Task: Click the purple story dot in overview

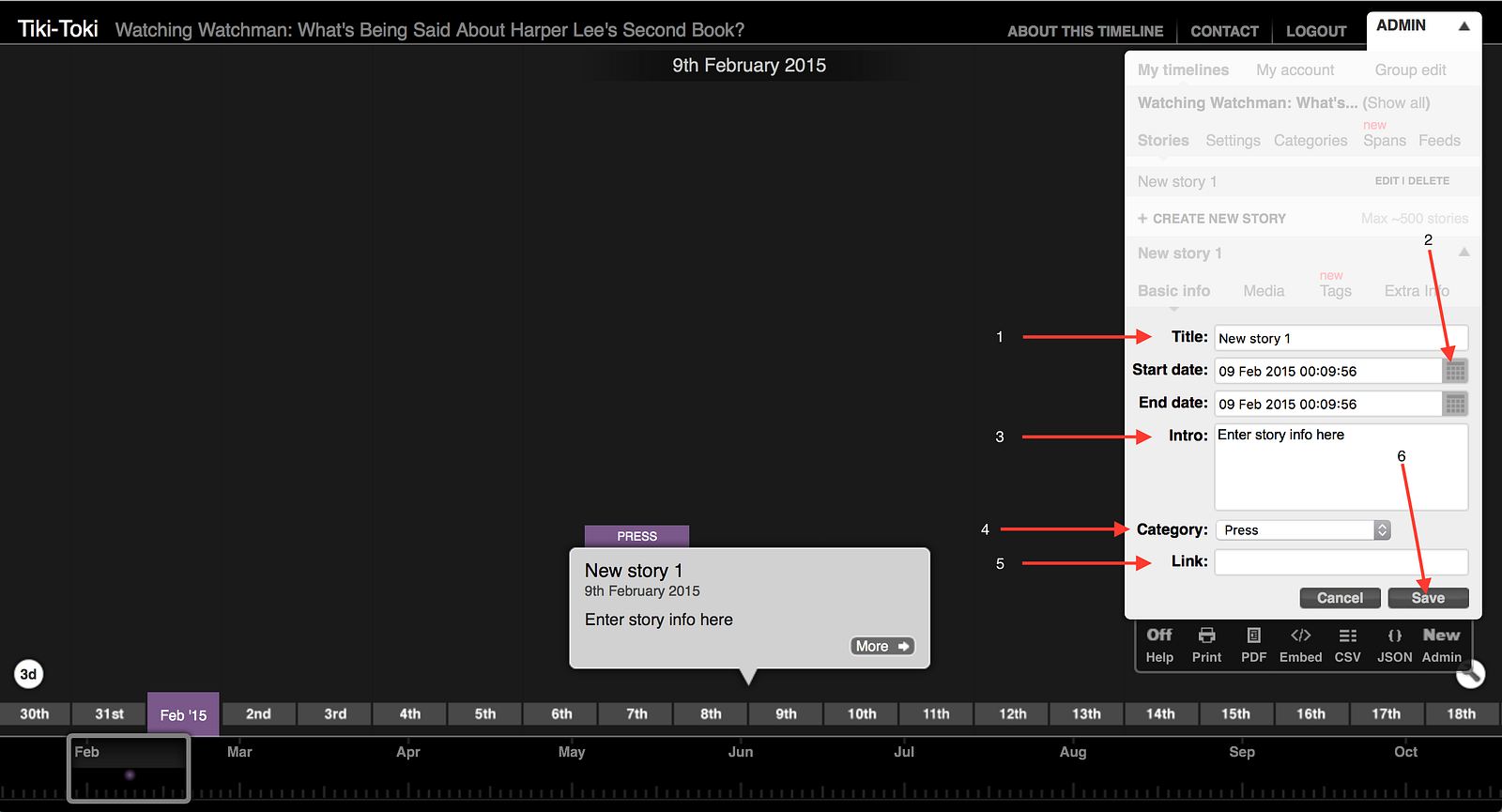Action: point(130,774)
